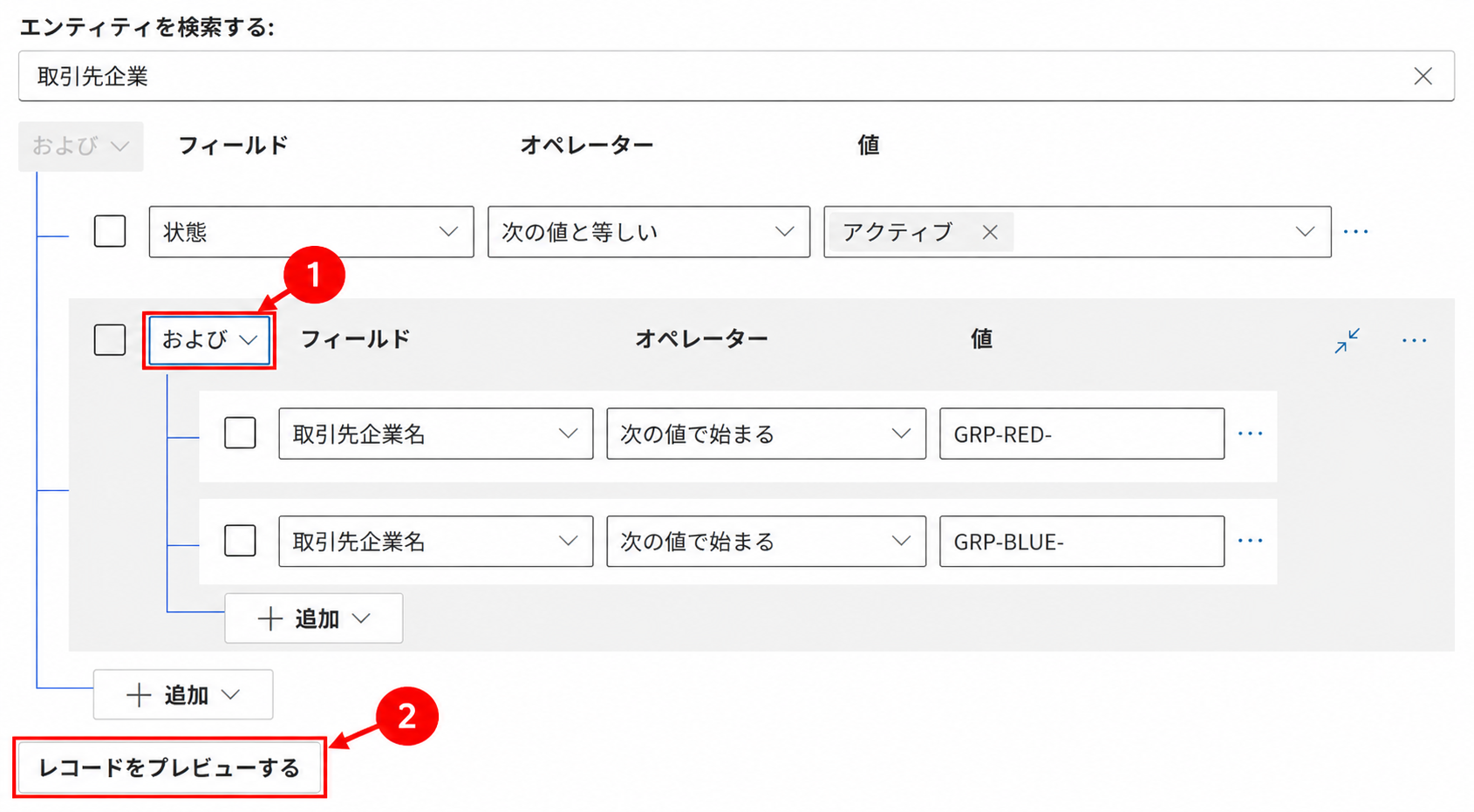Check the GRP-RED- condition row checkbox

[x=240, y=433]
